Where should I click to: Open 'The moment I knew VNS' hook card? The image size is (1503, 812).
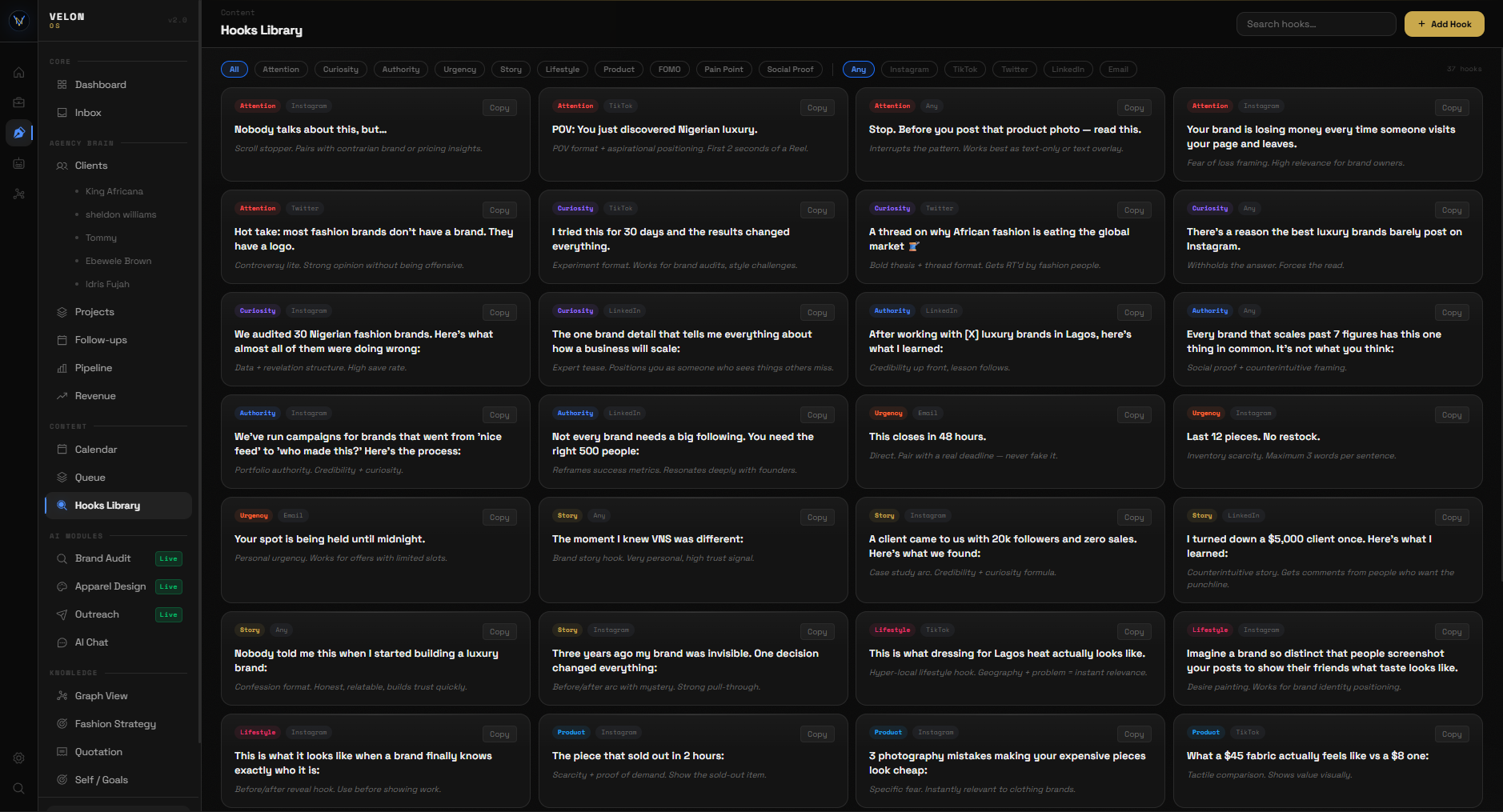pyautogui.click(x=693, y=550)
